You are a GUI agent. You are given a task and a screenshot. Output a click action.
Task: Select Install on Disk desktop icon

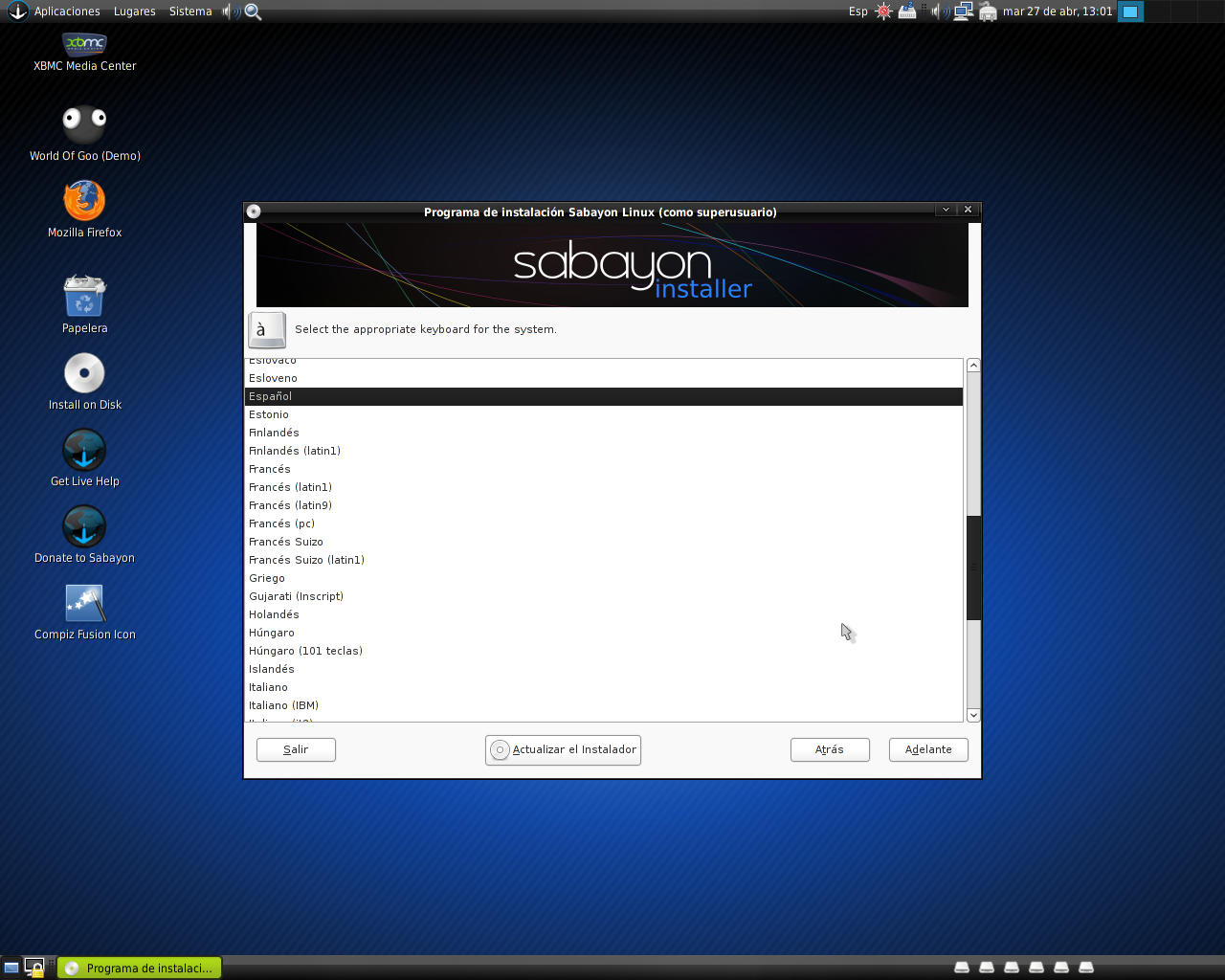click(84, 373)
